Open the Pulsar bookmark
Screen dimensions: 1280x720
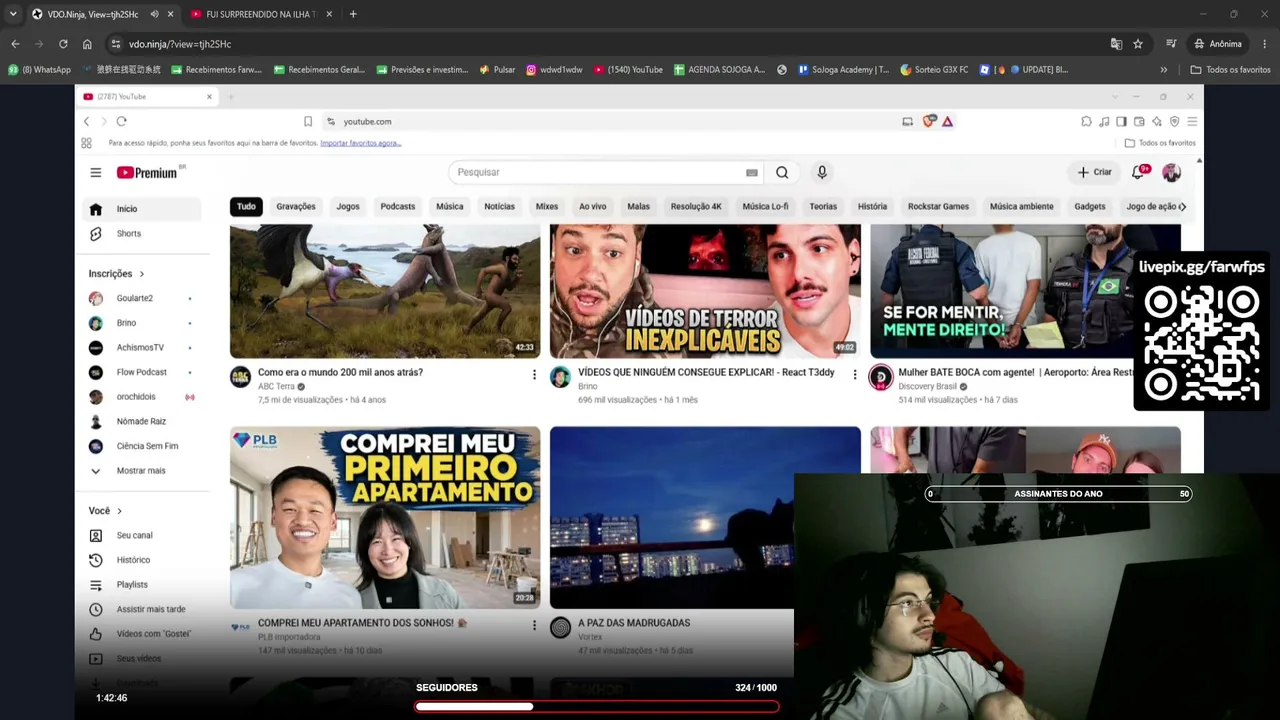point(498,70)
